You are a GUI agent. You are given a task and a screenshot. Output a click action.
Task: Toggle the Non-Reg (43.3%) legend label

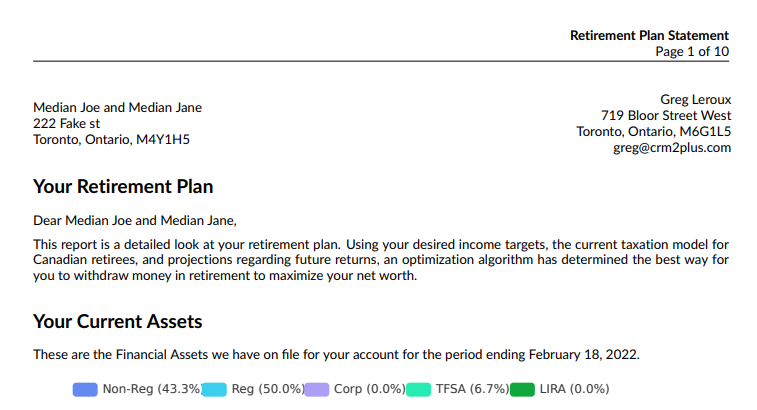coord(152,389)
